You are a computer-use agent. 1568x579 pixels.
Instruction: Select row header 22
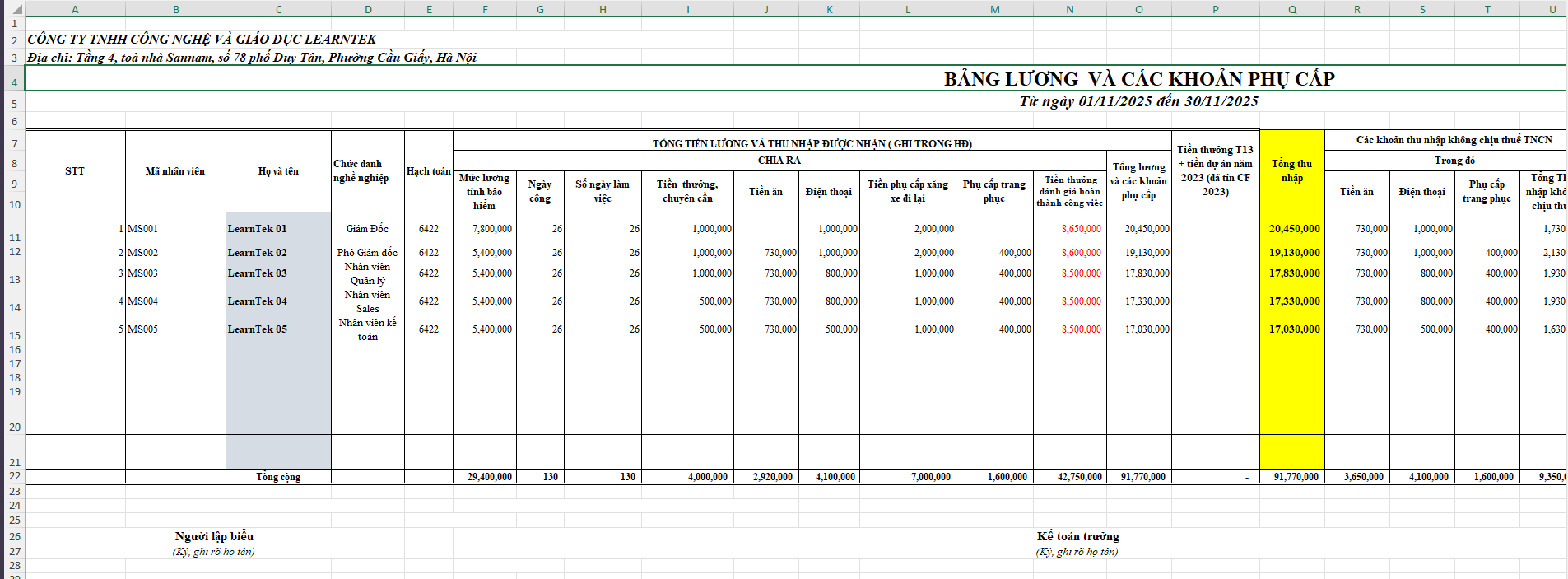point(14,476)
